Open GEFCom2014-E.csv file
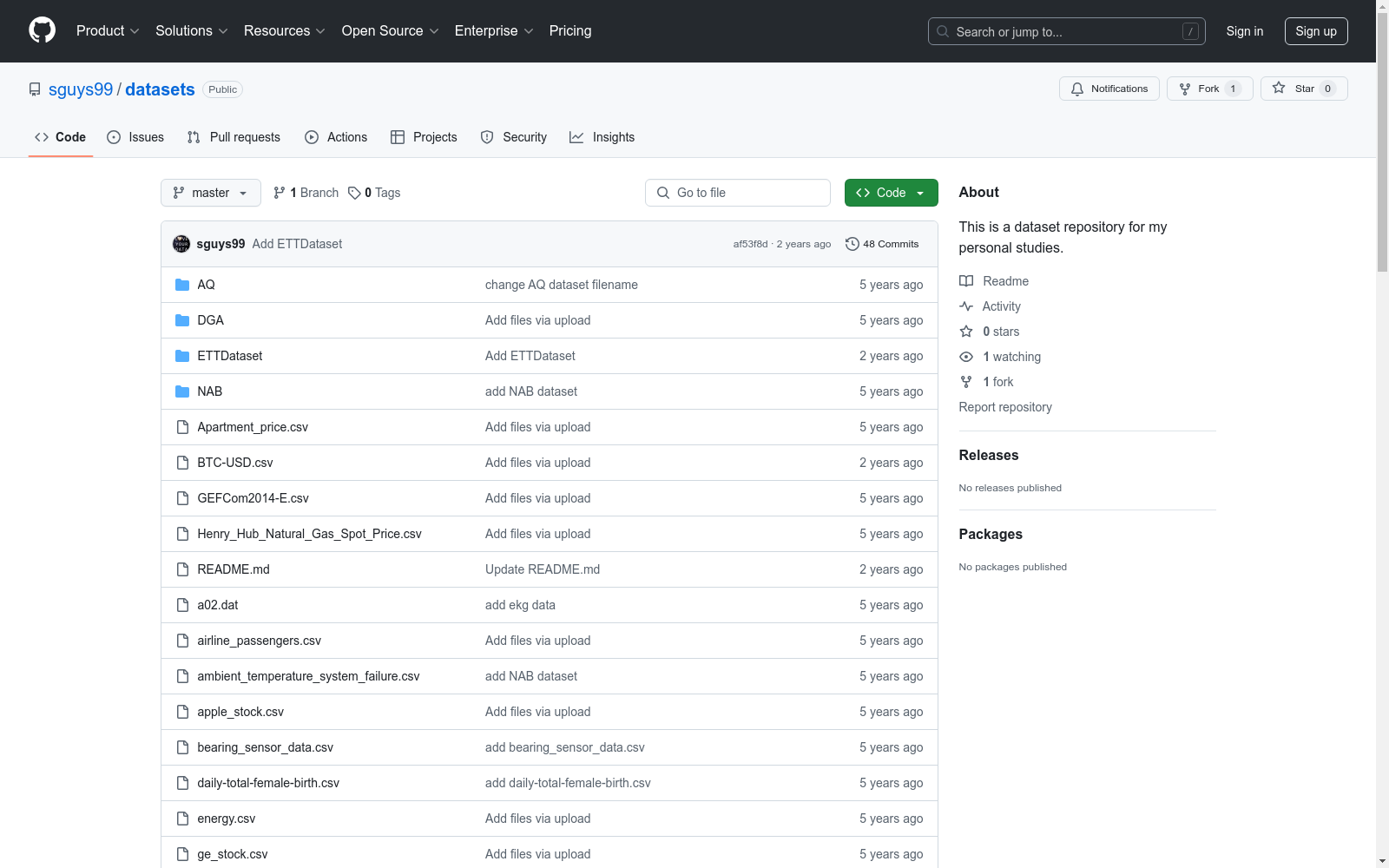The width and height of the screenshot is (1389, 868). (253, 498)
